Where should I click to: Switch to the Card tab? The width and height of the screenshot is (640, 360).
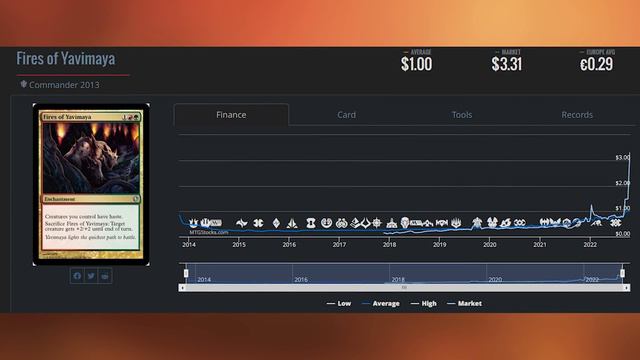(347, 115)
